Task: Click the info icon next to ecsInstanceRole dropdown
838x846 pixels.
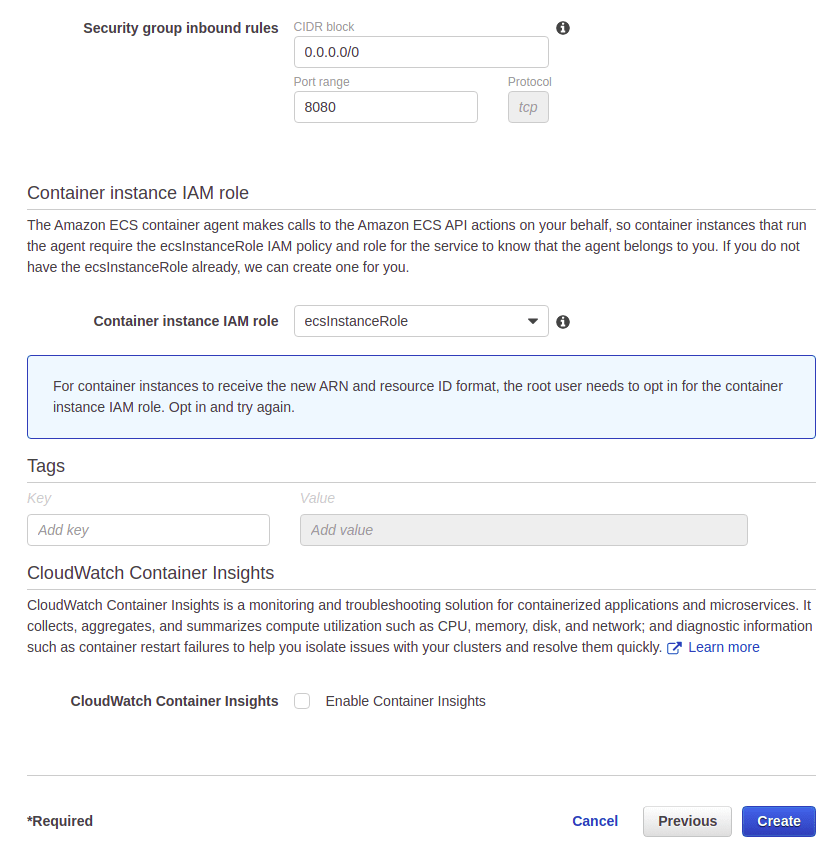Action: click(x=563, y=322)
